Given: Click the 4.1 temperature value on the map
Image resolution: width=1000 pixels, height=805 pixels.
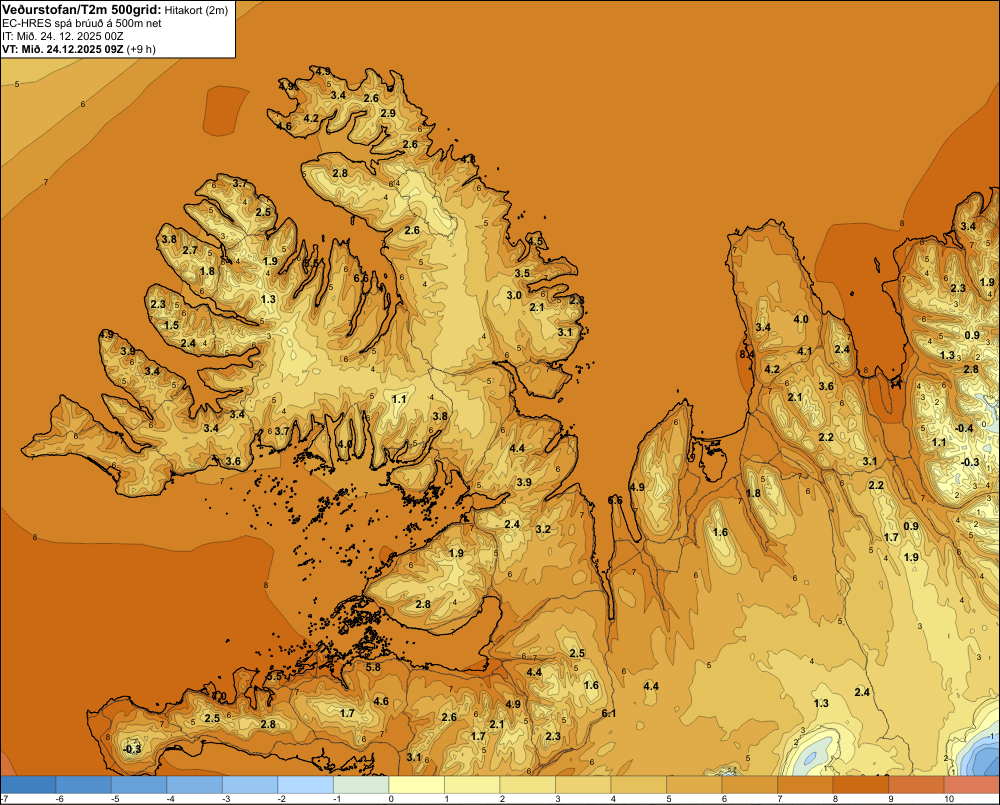Looking at the screenshot, I should coord(805,351).
